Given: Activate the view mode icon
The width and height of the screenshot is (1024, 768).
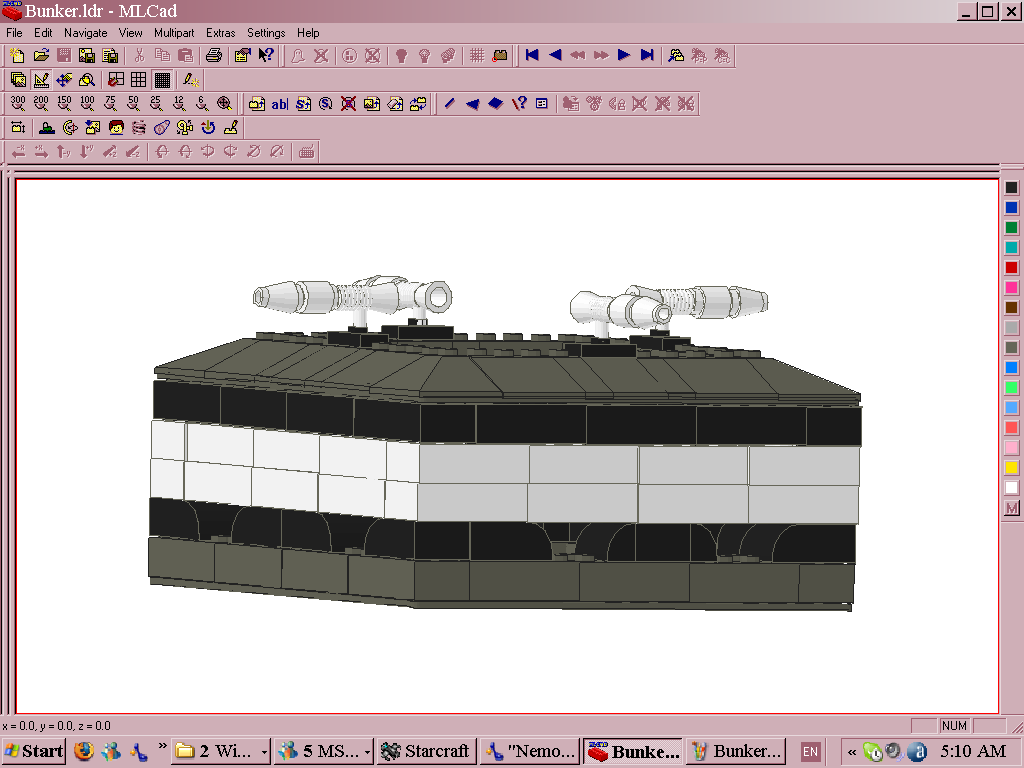Looking at the screenshot, I should [x=18, y=80].
